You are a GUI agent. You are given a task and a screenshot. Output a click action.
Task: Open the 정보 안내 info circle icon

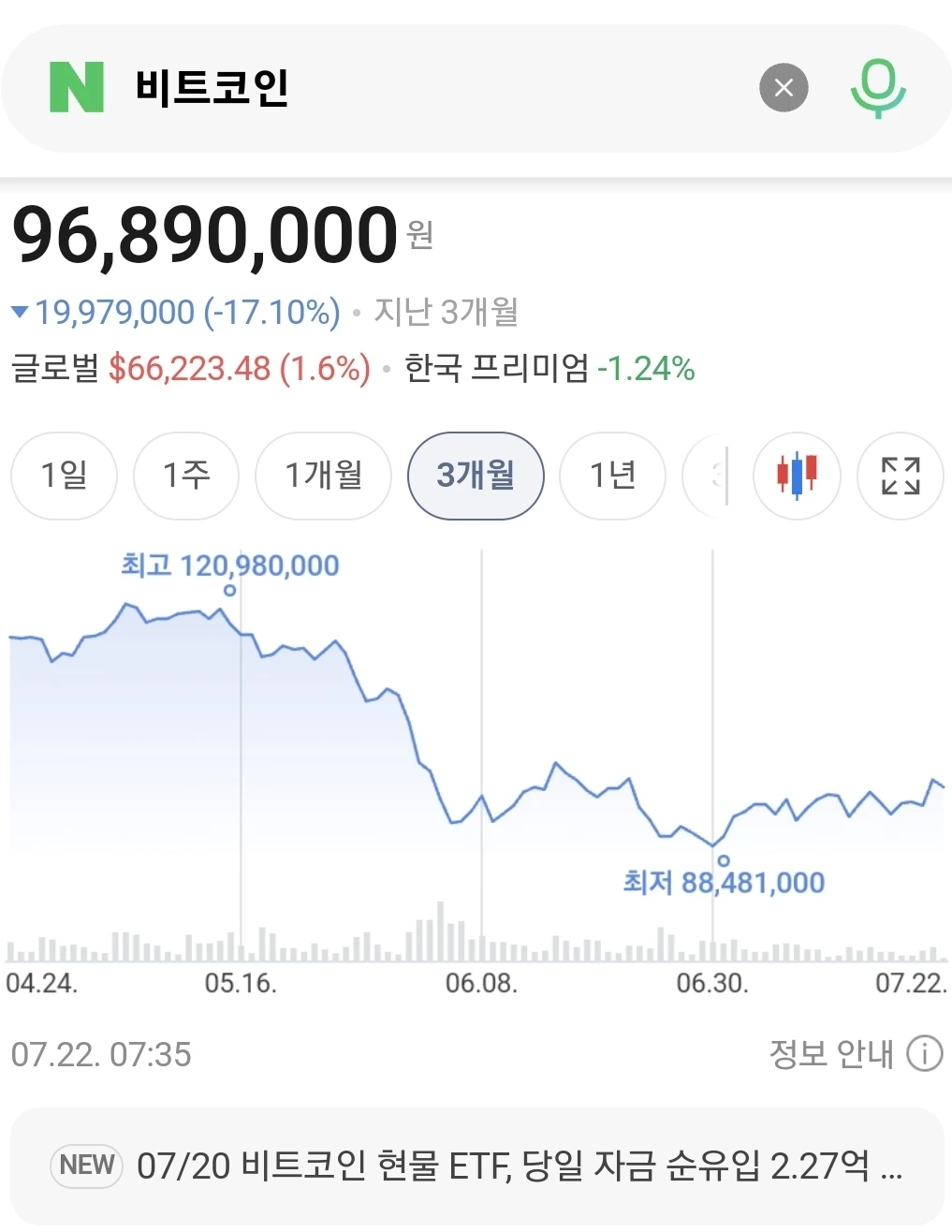point(925,1054)
